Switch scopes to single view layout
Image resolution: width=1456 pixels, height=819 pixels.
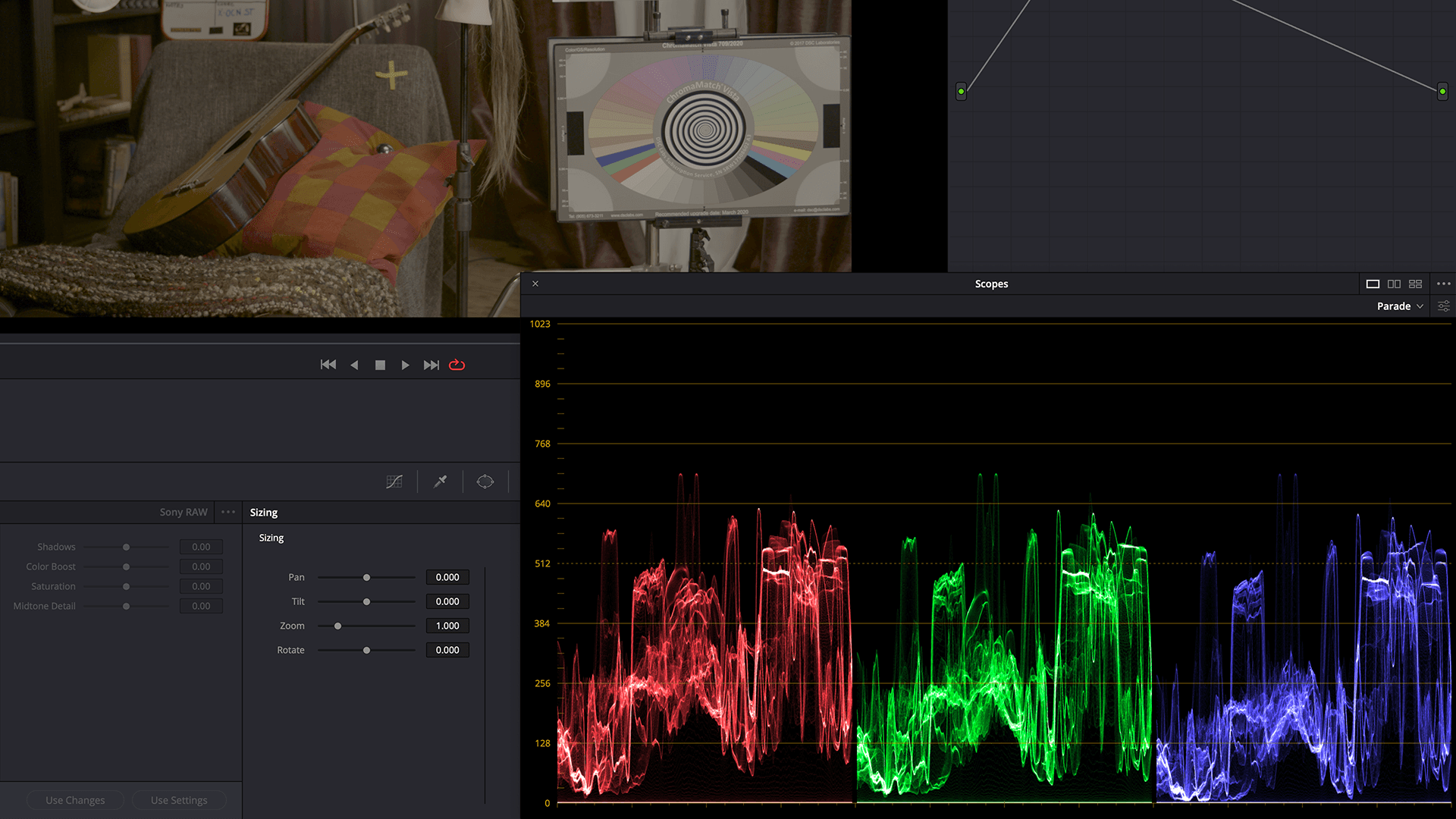(x=1373, y=284)
